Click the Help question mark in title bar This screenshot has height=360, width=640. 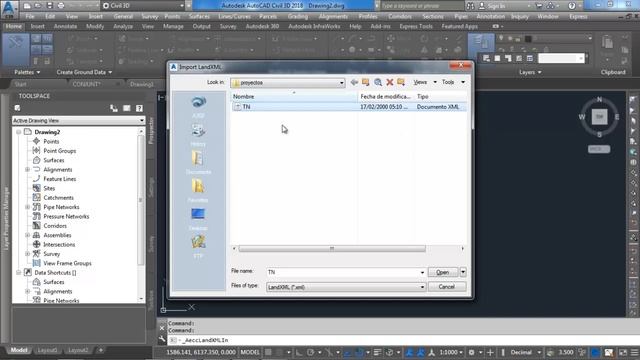point(571,6)
